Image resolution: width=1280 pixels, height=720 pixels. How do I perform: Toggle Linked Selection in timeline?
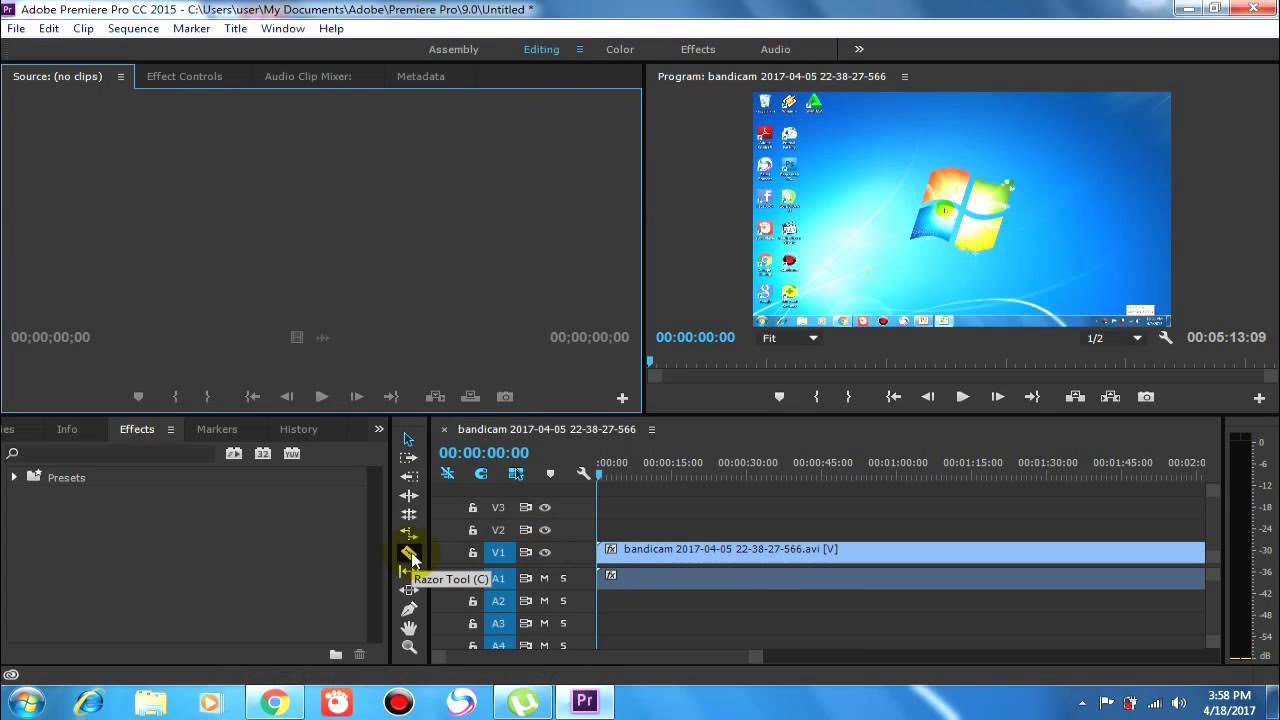click(516, 474)
